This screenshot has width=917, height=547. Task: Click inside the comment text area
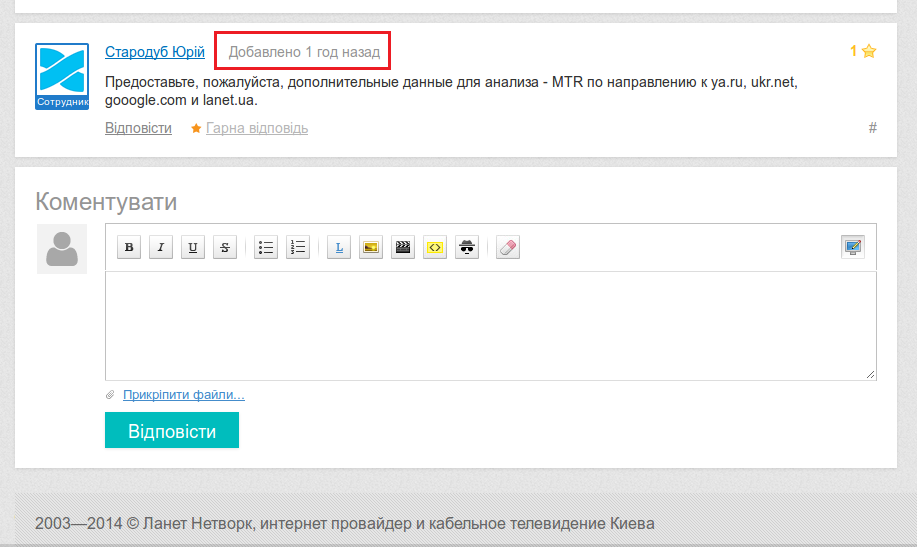[490, 325]
